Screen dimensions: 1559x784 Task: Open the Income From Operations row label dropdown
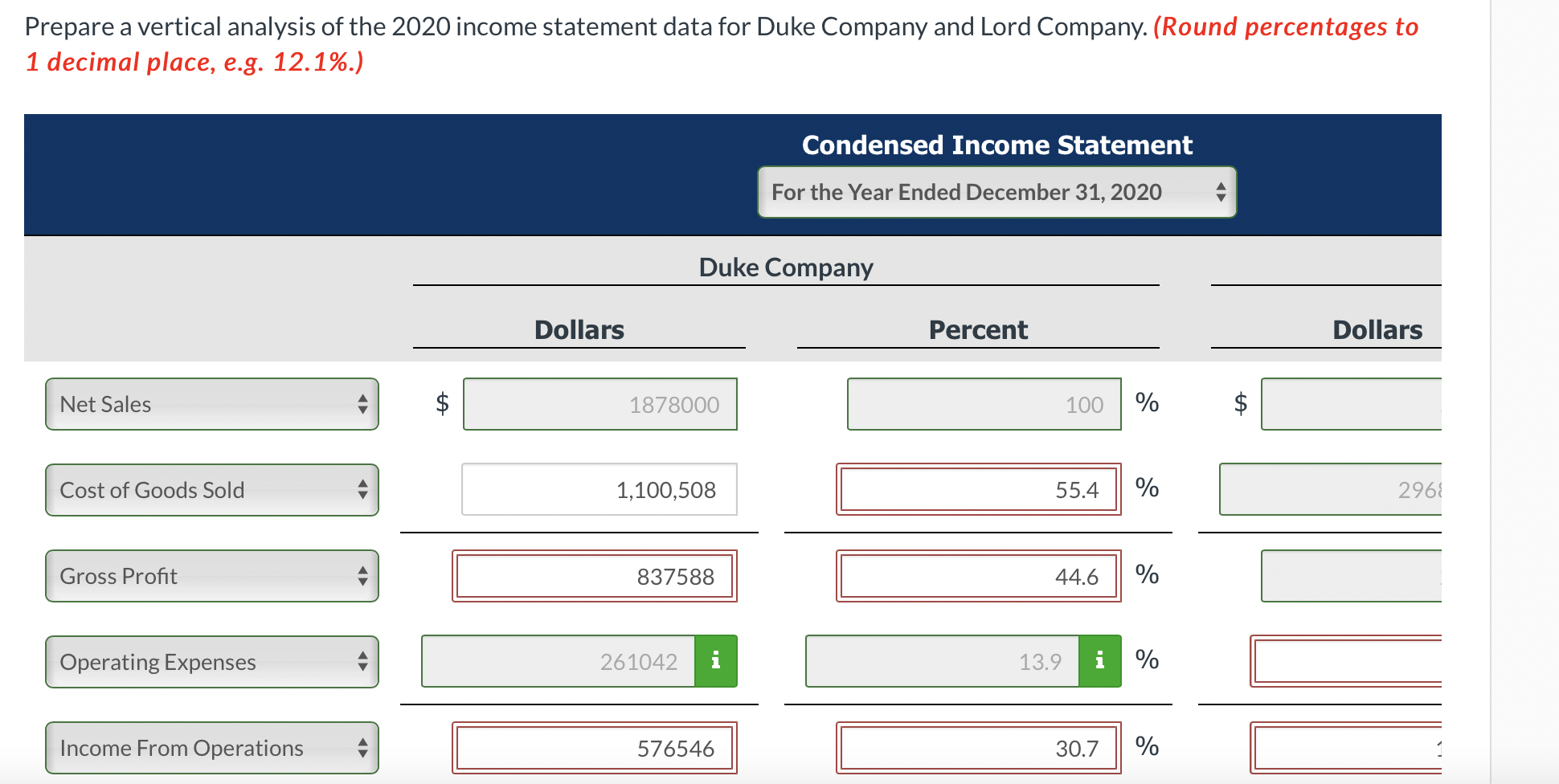click(211, 747)
